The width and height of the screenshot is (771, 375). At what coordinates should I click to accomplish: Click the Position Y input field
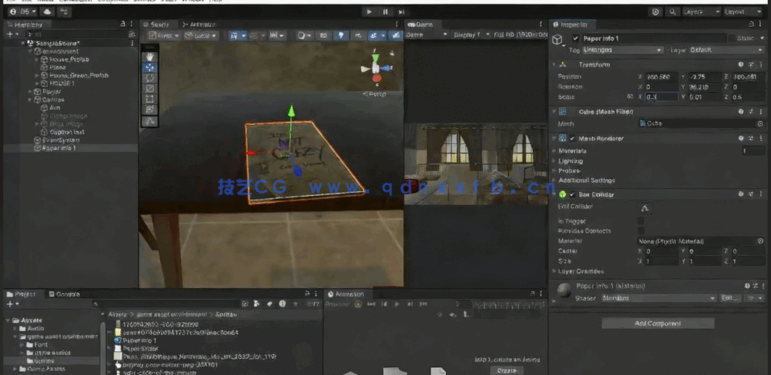point(705,77)
